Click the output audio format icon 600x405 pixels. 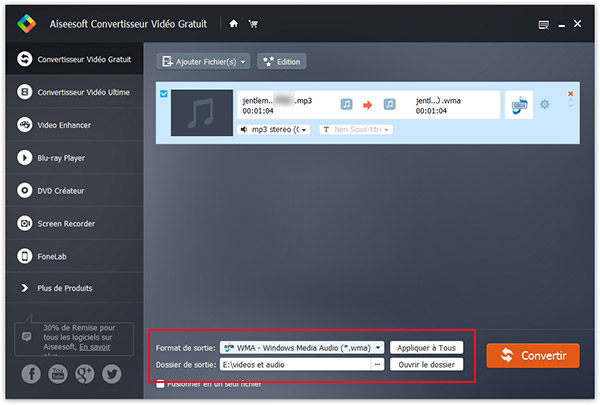coord(390,104)
